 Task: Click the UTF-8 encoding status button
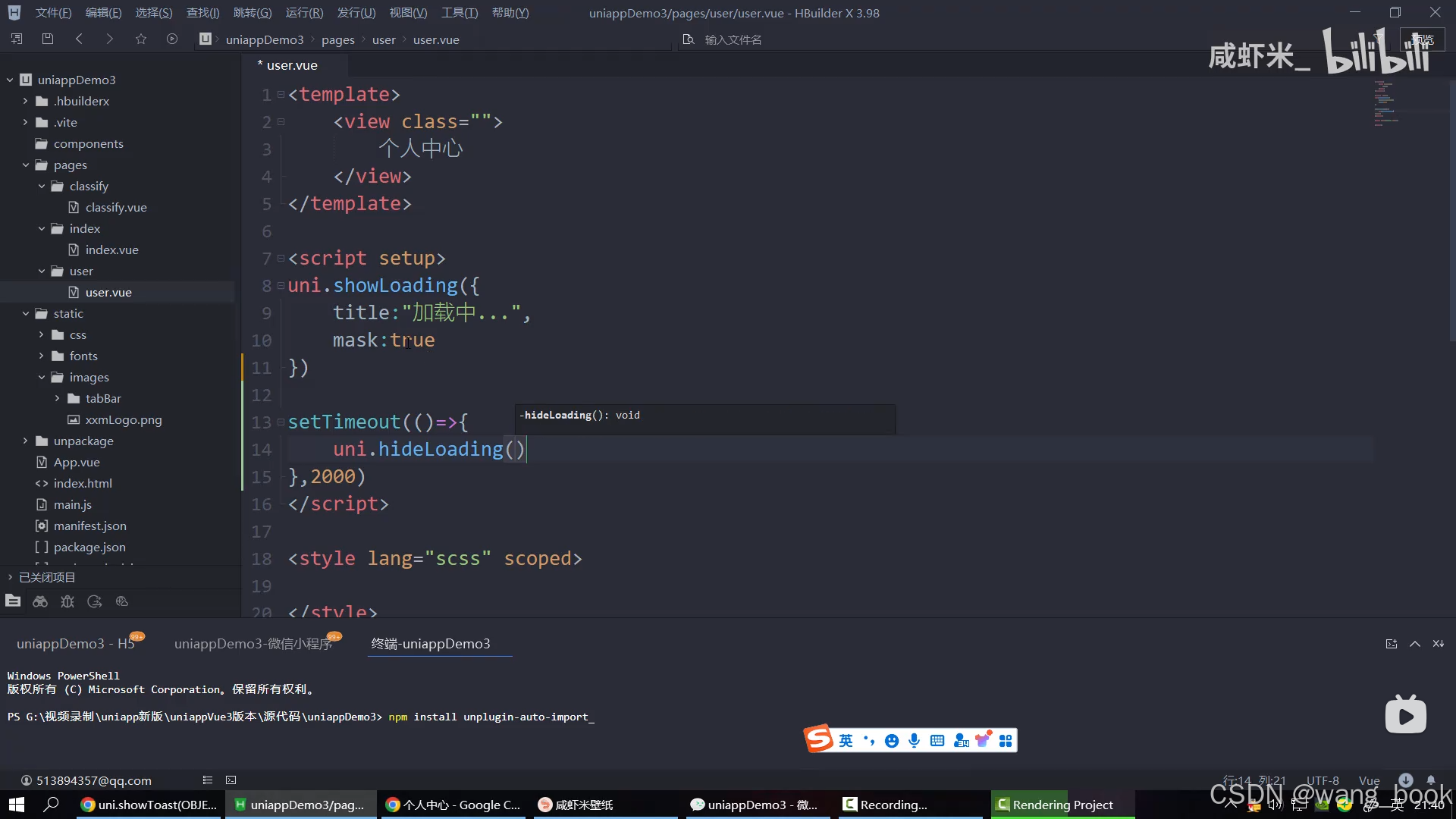coord(1322,780)
